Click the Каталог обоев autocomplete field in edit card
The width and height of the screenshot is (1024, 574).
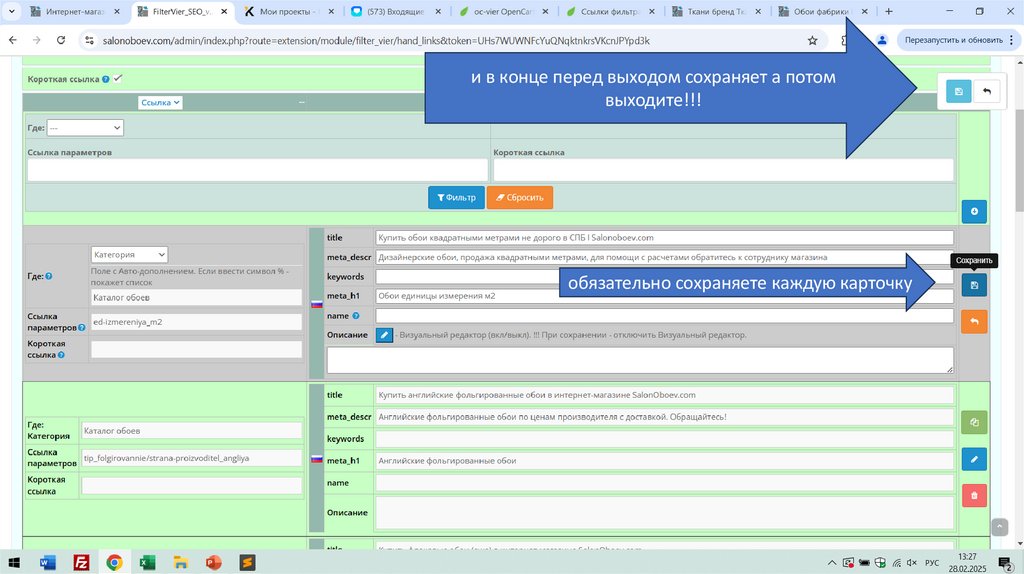[197, 298]
